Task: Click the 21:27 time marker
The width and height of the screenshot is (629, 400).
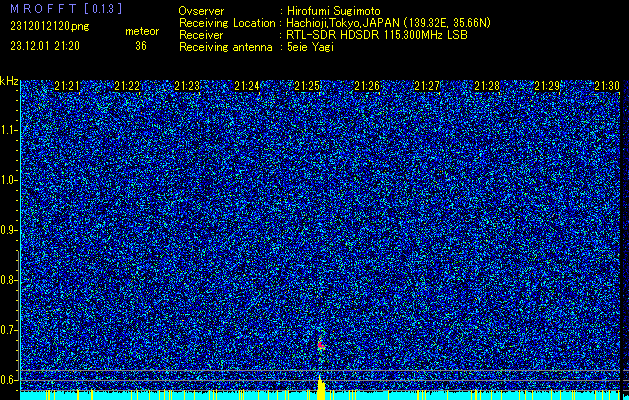Action: pyautogui.click(x=427, y=86)
